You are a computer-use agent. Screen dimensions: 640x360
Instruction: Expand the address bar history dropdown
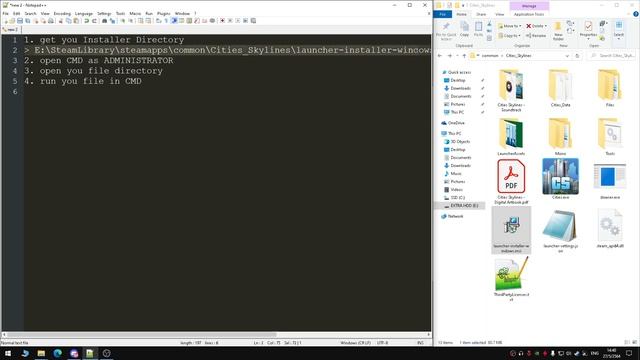567,56
